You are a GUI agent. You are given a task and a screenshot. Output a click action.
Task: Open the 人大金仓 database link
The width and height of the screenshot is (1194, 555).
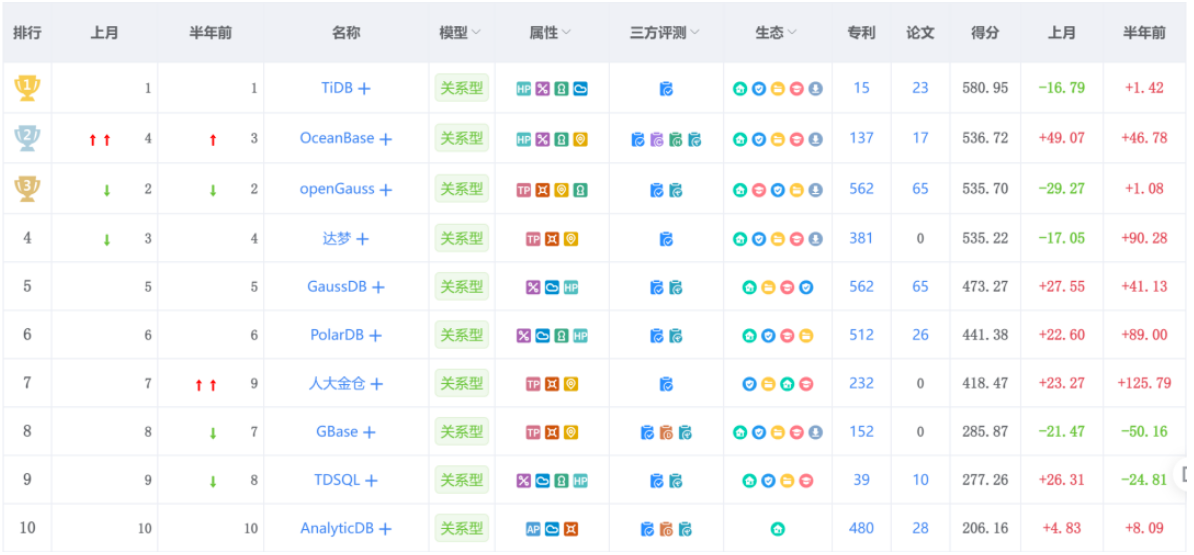(337, 384)
